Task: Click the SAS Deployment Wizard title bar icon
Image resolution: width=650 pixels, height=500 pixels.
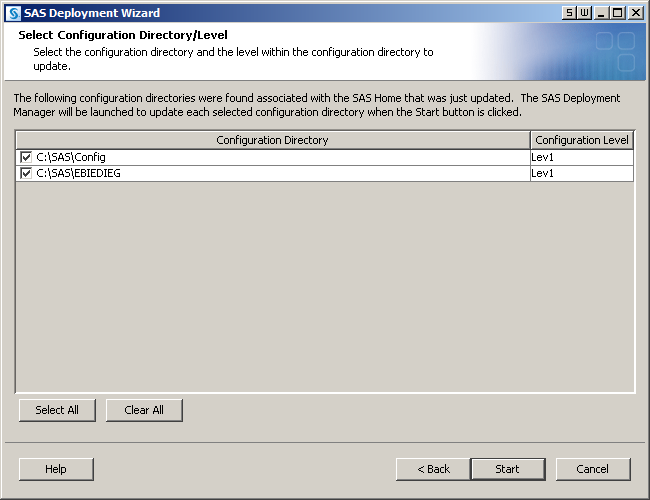Action: pos(13,13)
